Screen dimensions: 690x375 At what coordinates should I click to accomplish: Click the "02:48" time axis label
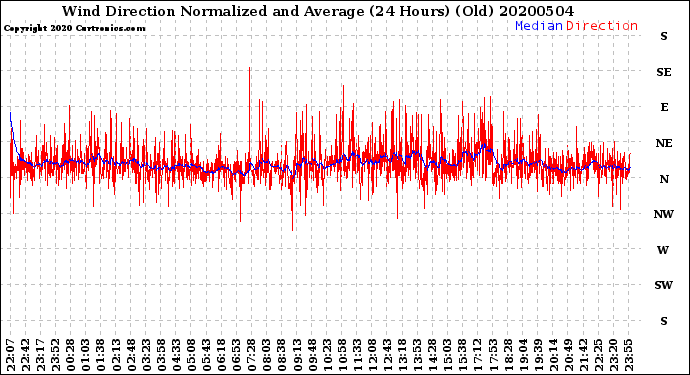[131, 355]
